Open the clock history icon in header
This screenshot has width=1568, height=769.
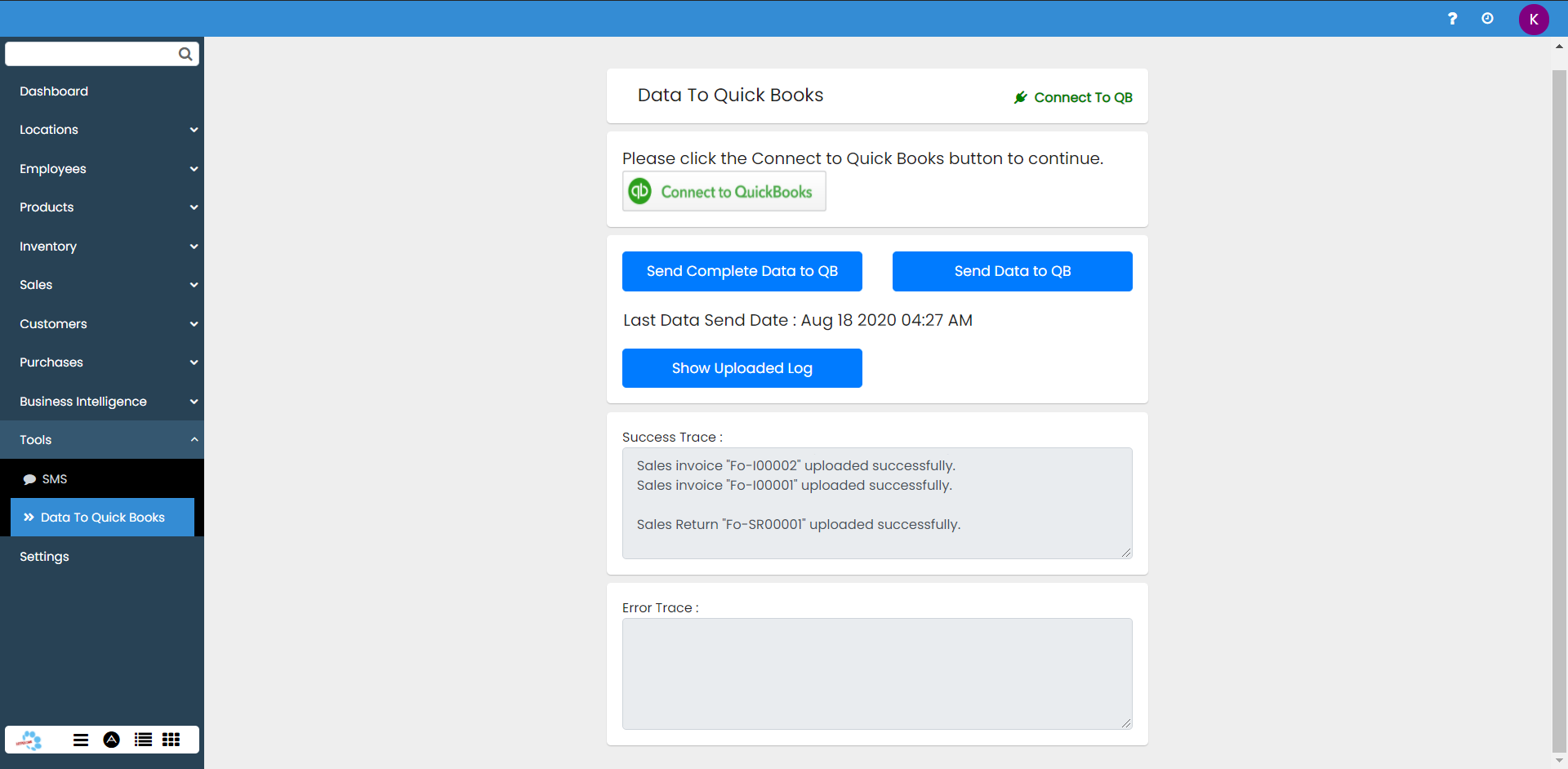tap(1487, 19)
